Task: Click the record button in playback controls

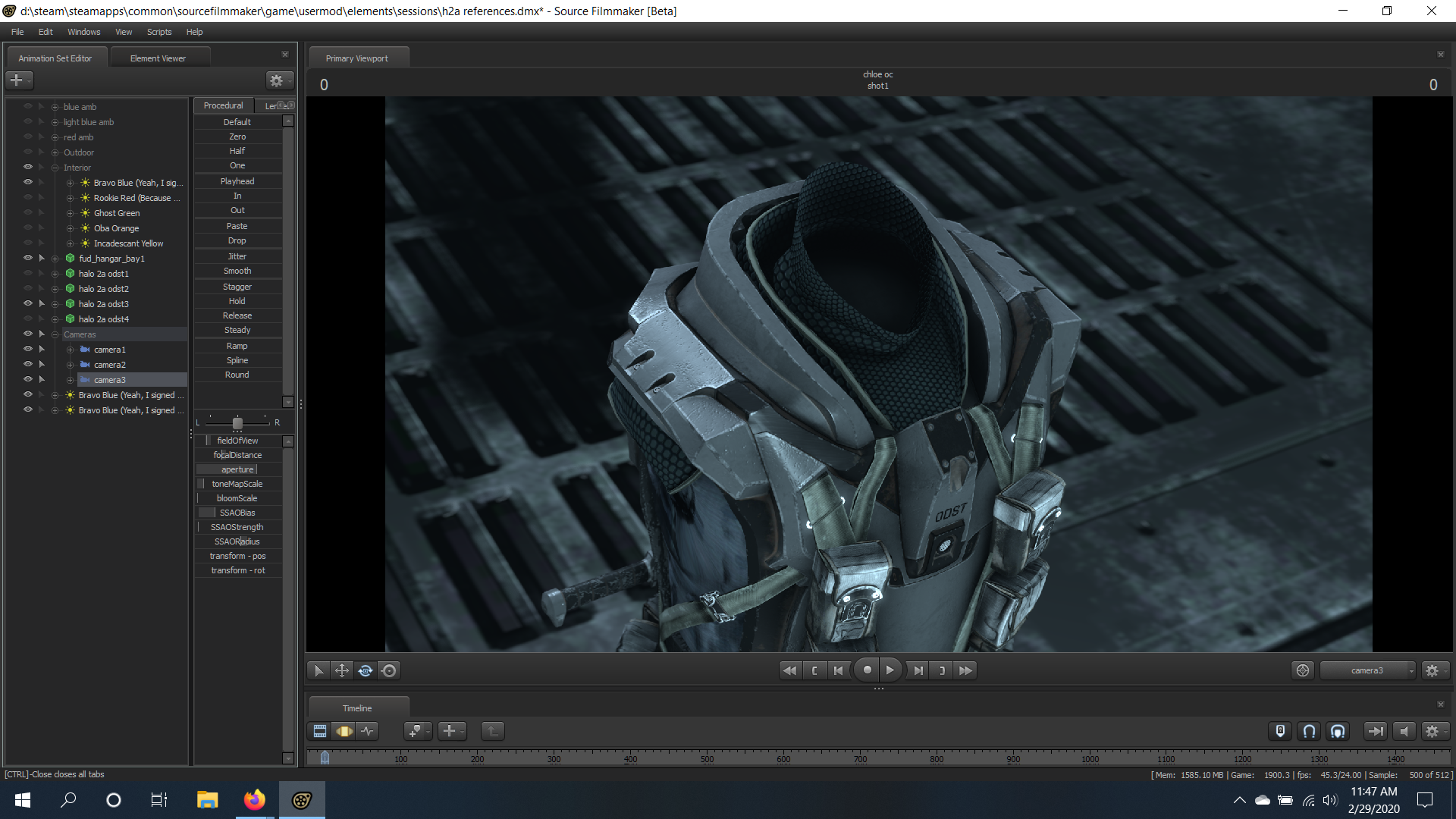Action: [867, 670]
